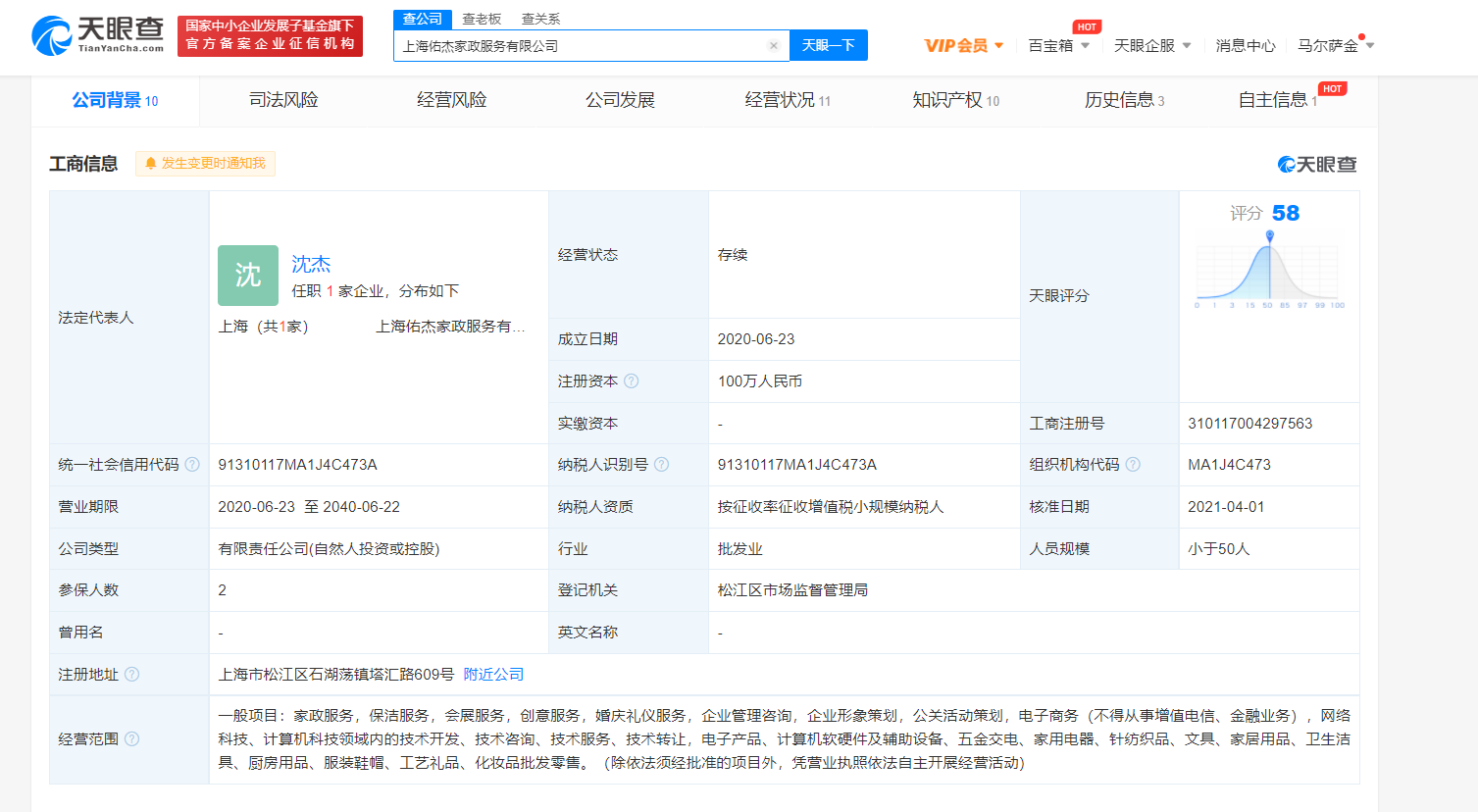1478x812 pixels.
Task: Select the 经营状态 value 存续
Action: tap(733, 255)
